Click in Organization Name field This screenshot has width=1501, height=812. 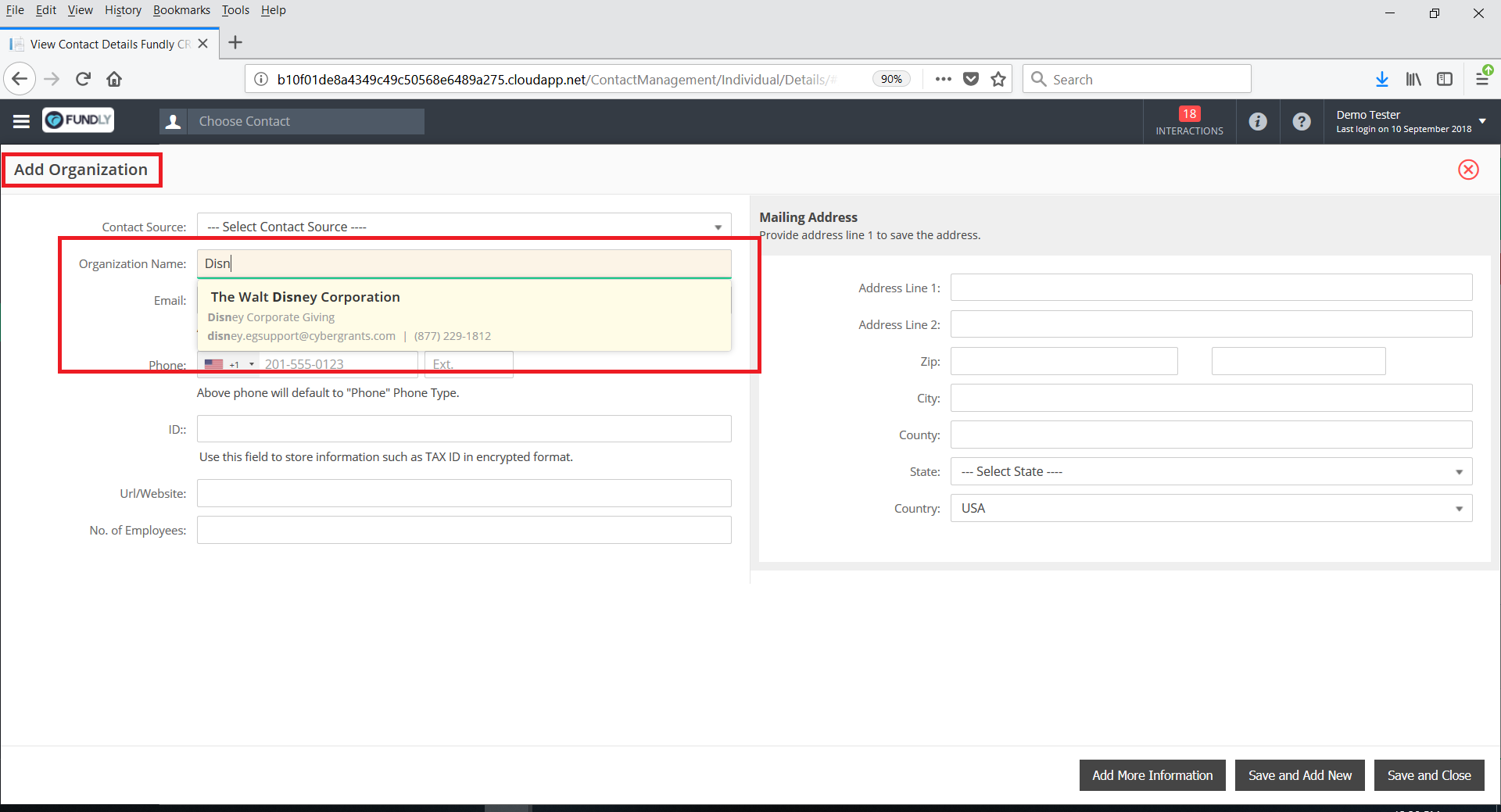(x=464, y=263)
